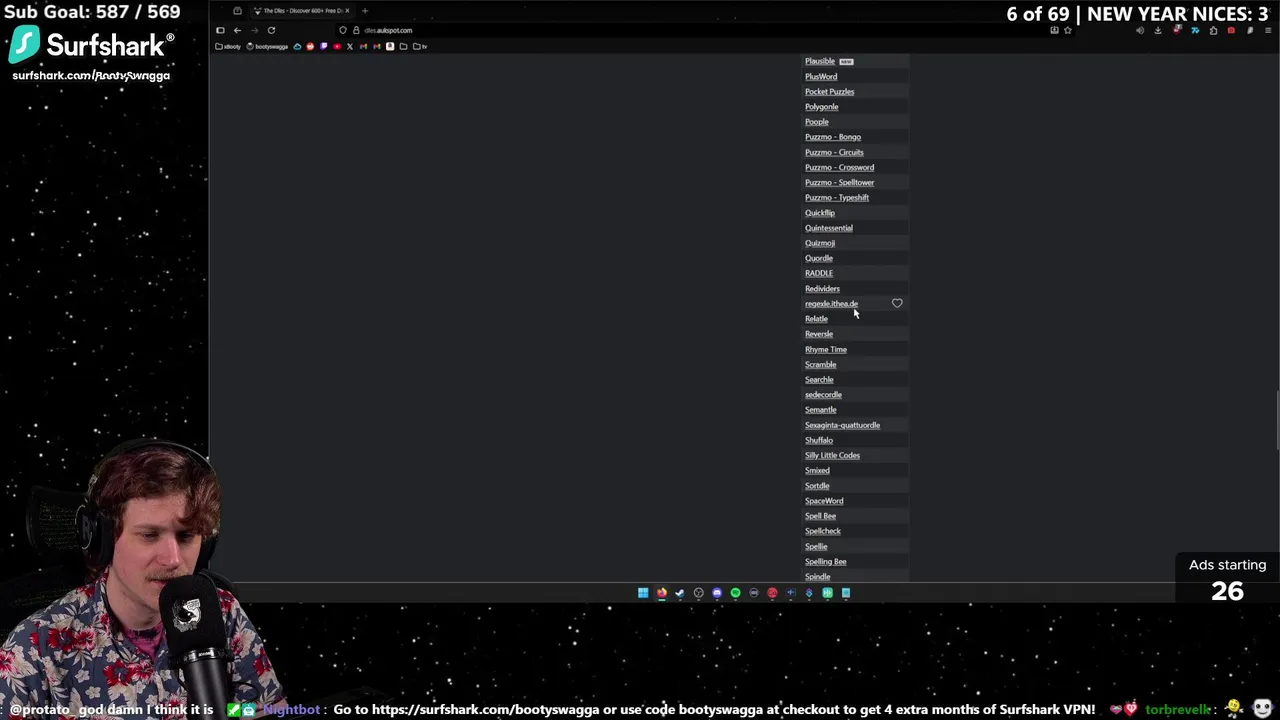Open the Redividers link
The image size is (1280, 720).
coord(822,289)
